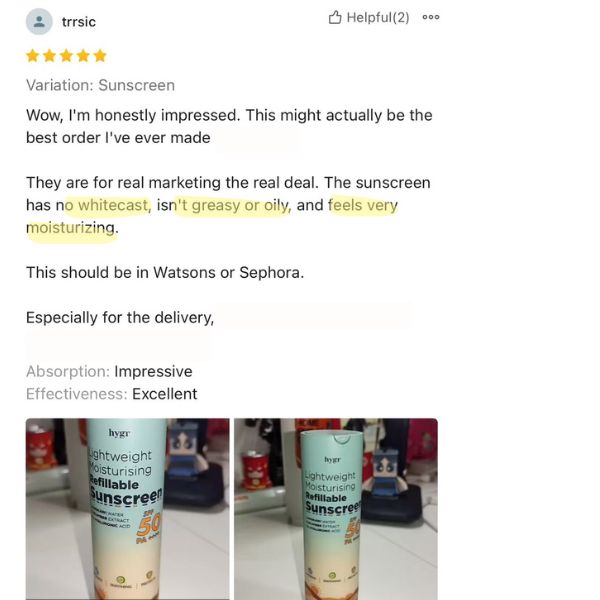
Task: Click the highlighted 'feels very' phrase
Action: [363, 205]
